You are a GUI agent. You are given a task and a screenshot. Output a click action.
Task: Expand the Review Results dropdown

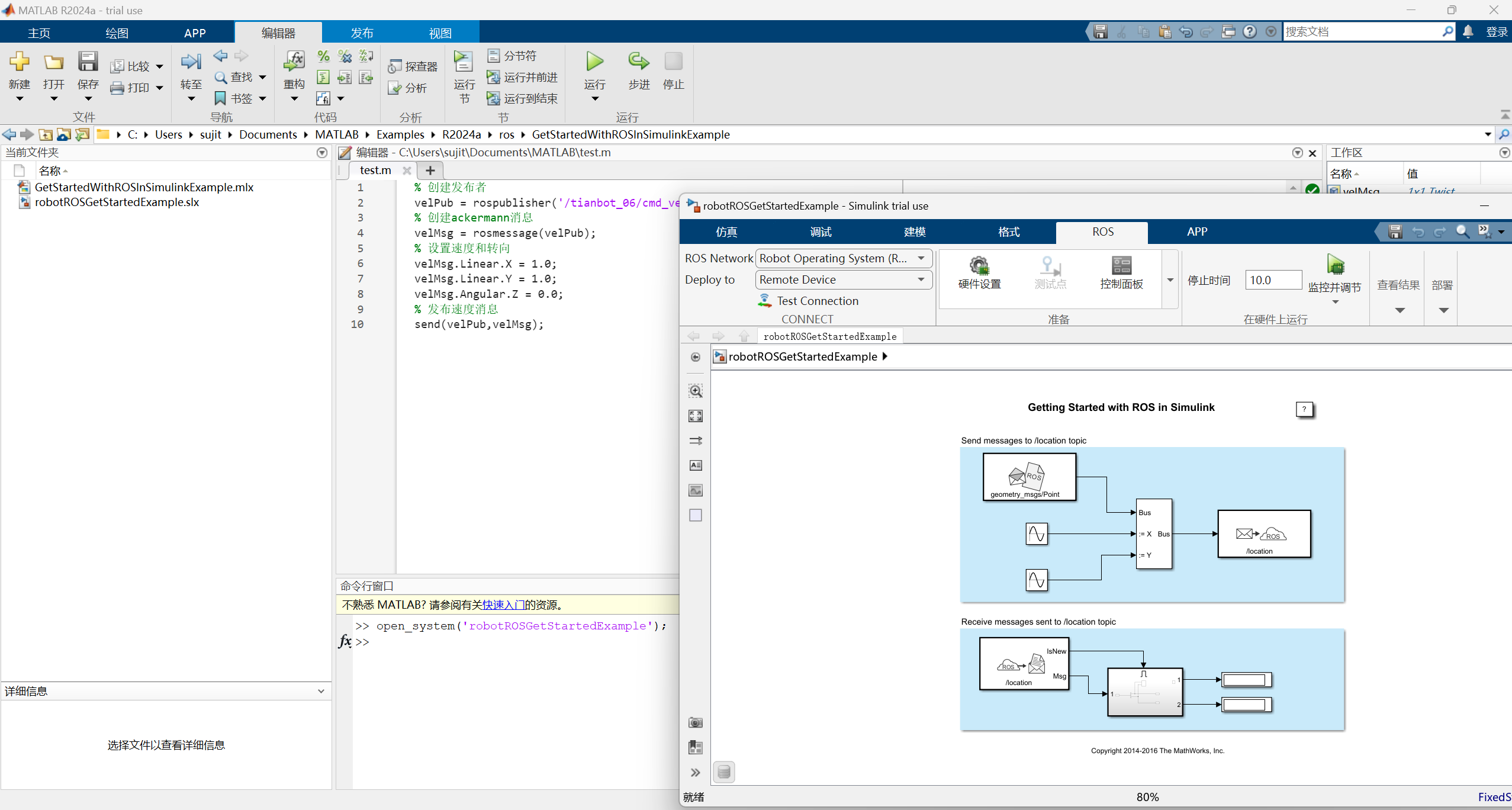coord(1400,310)
